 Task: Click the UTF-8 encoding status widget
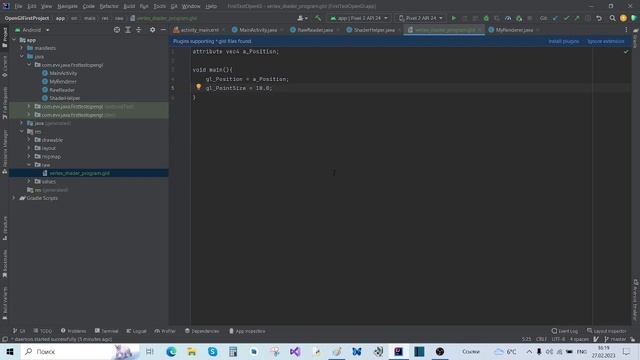pyautogui.click(x=558, y=339)
